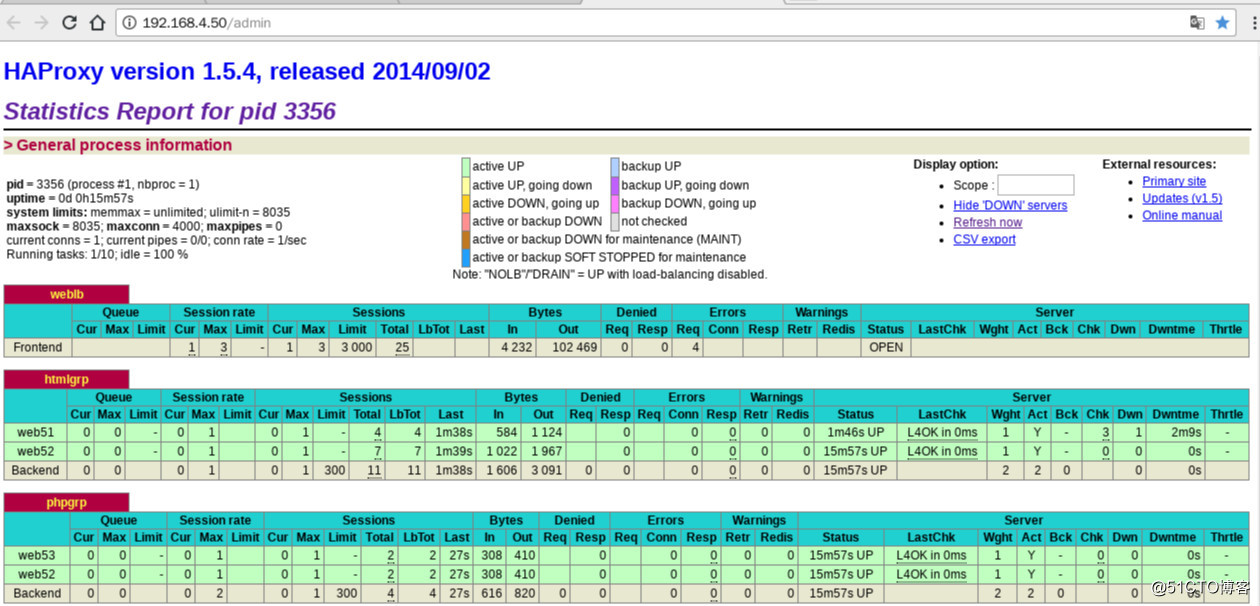1260x606 pixels.
Task: Click web52 server name in htmlgrp
Action: (x=36, y=451)
